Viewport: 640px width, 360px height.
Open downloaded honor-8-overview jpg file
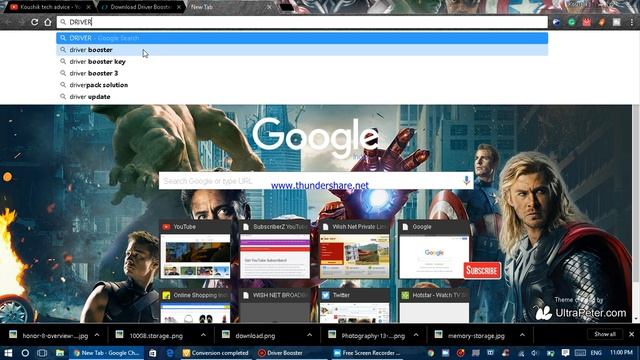pyautogui.click(x=49, y=336)
